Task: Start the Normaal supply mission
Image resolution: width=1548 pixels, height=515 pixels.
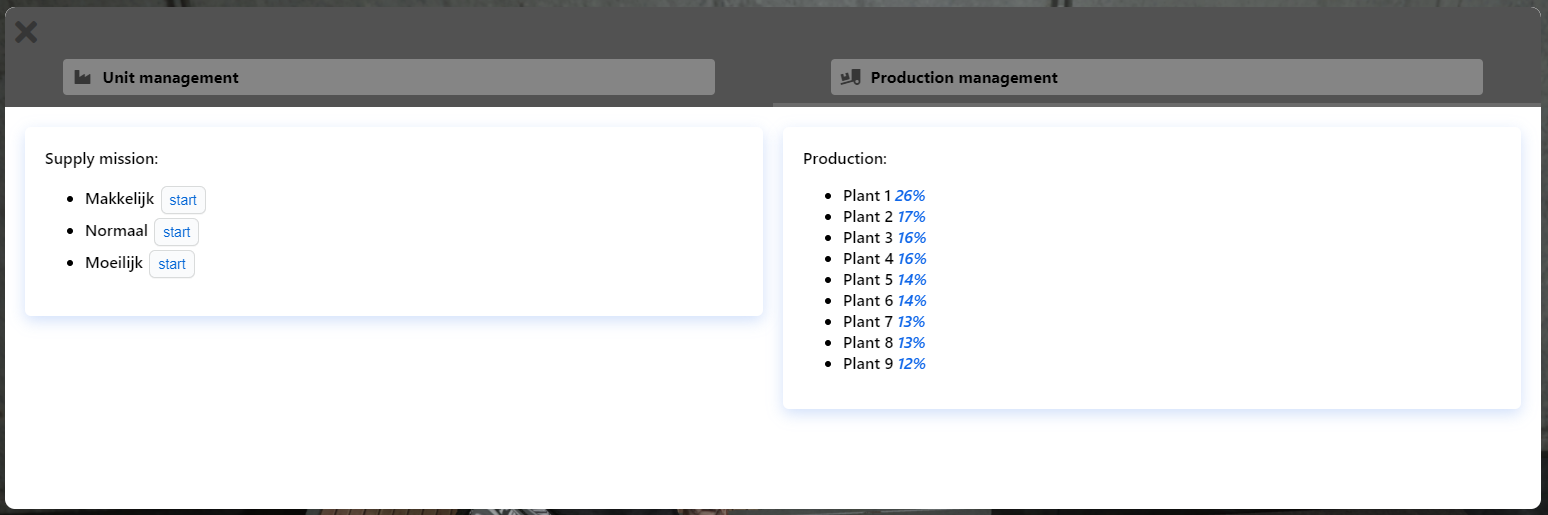Action: click(176, 232)
